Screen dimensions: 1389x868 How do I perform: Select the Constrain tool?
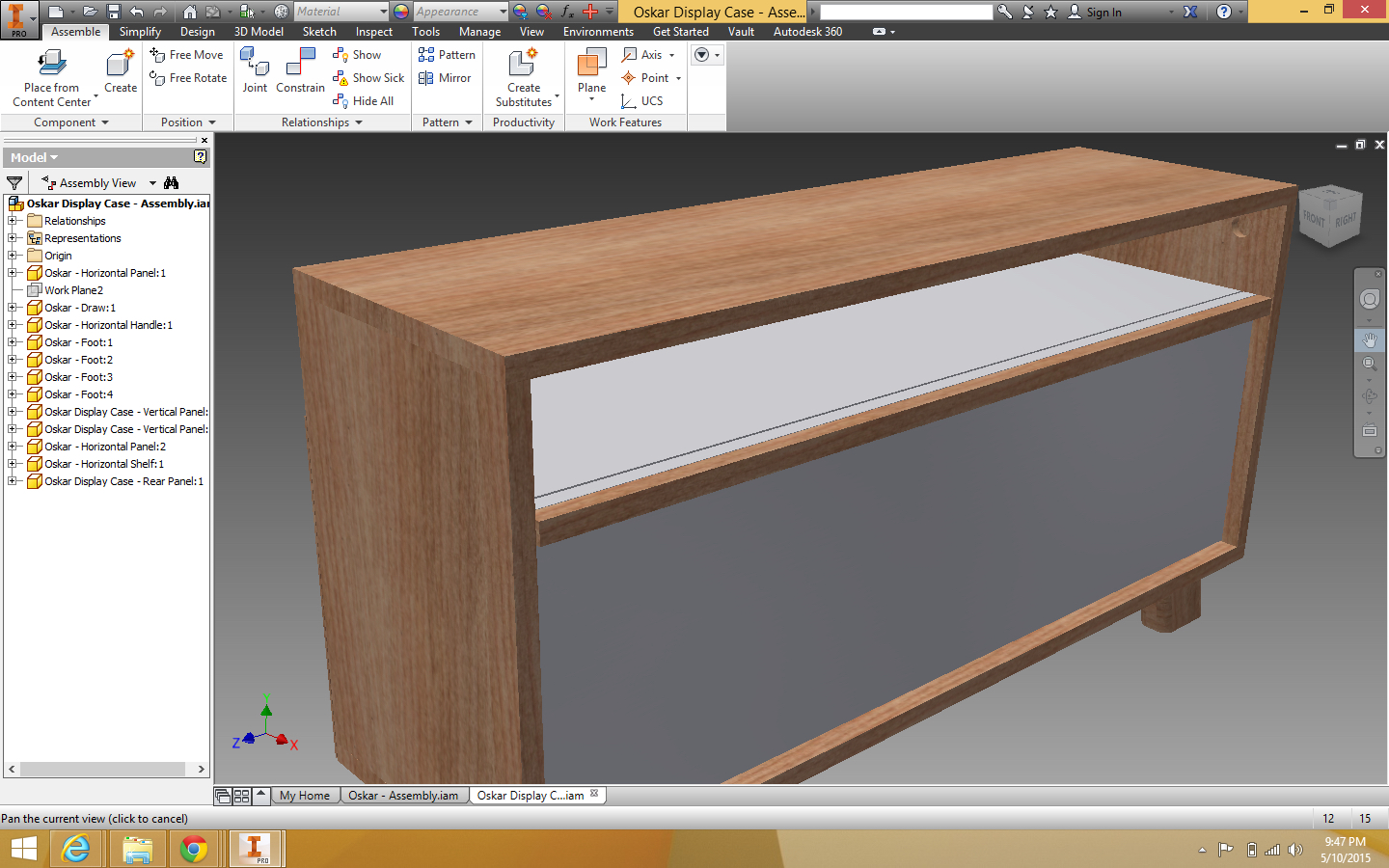tap(300, 66)
